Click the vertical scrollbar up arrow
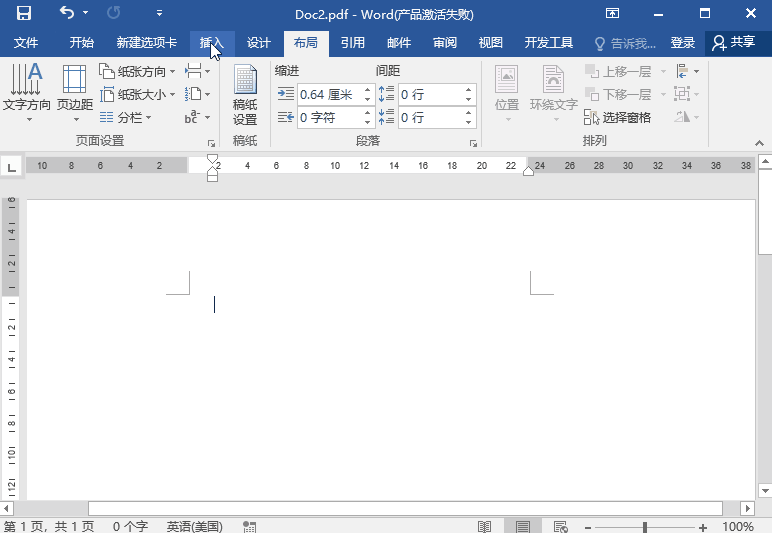The width and height of the screenshot is (772, 533). [x=765, y=161]
